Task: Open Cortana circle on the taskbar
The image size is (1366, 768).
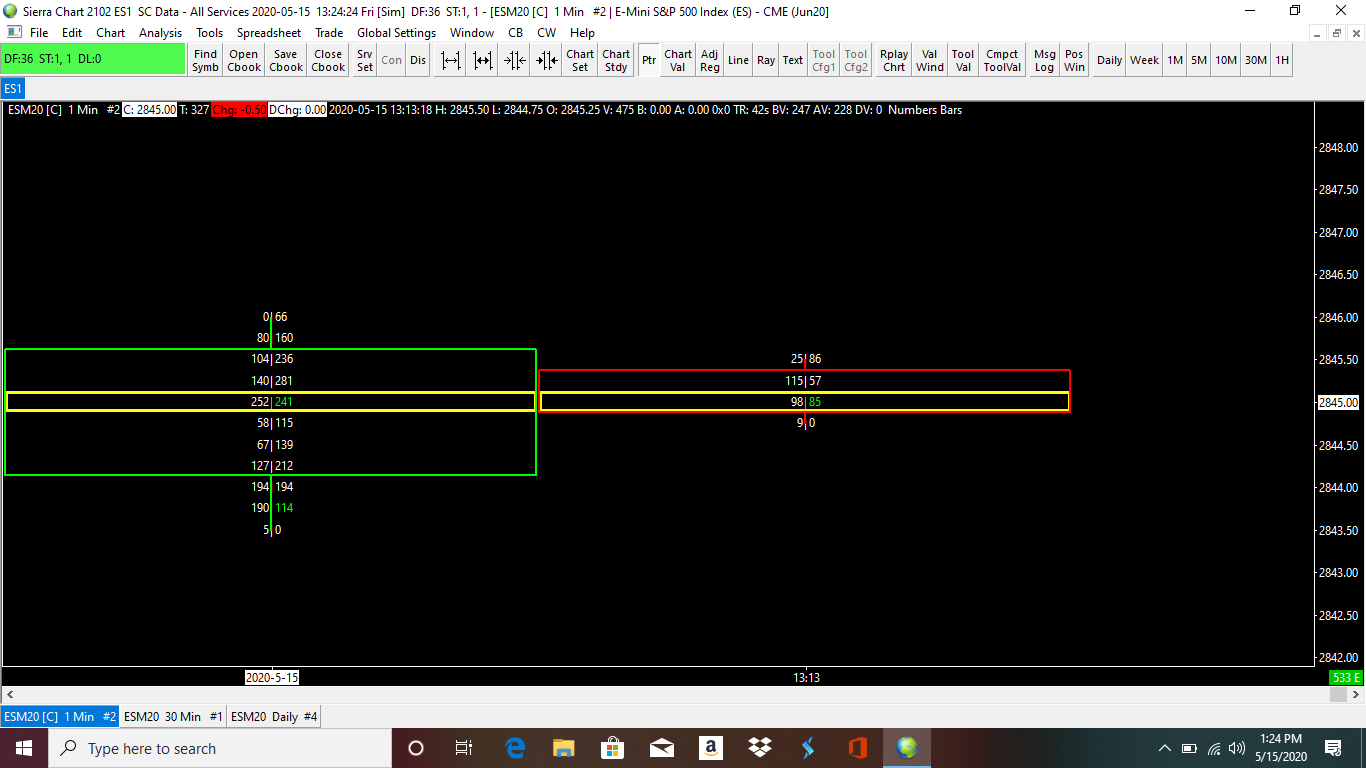Action: click(416, 748)
